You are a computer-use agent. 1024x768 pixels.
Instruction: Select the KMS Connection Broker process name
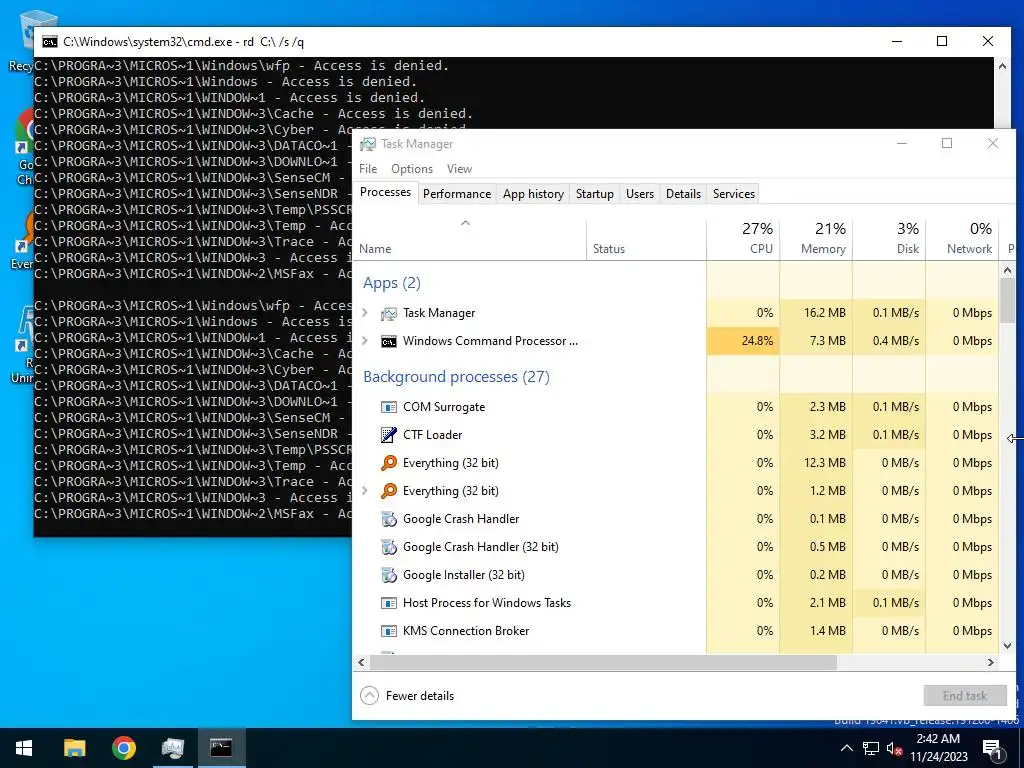pos(466,631)
